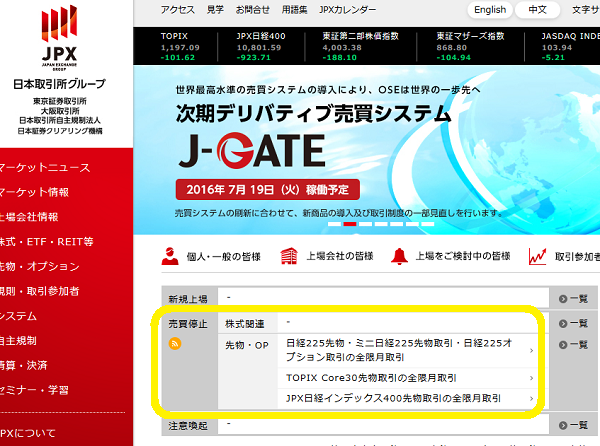
Task: Select the last banner slide indicator
Action: [x=428, y=224]
